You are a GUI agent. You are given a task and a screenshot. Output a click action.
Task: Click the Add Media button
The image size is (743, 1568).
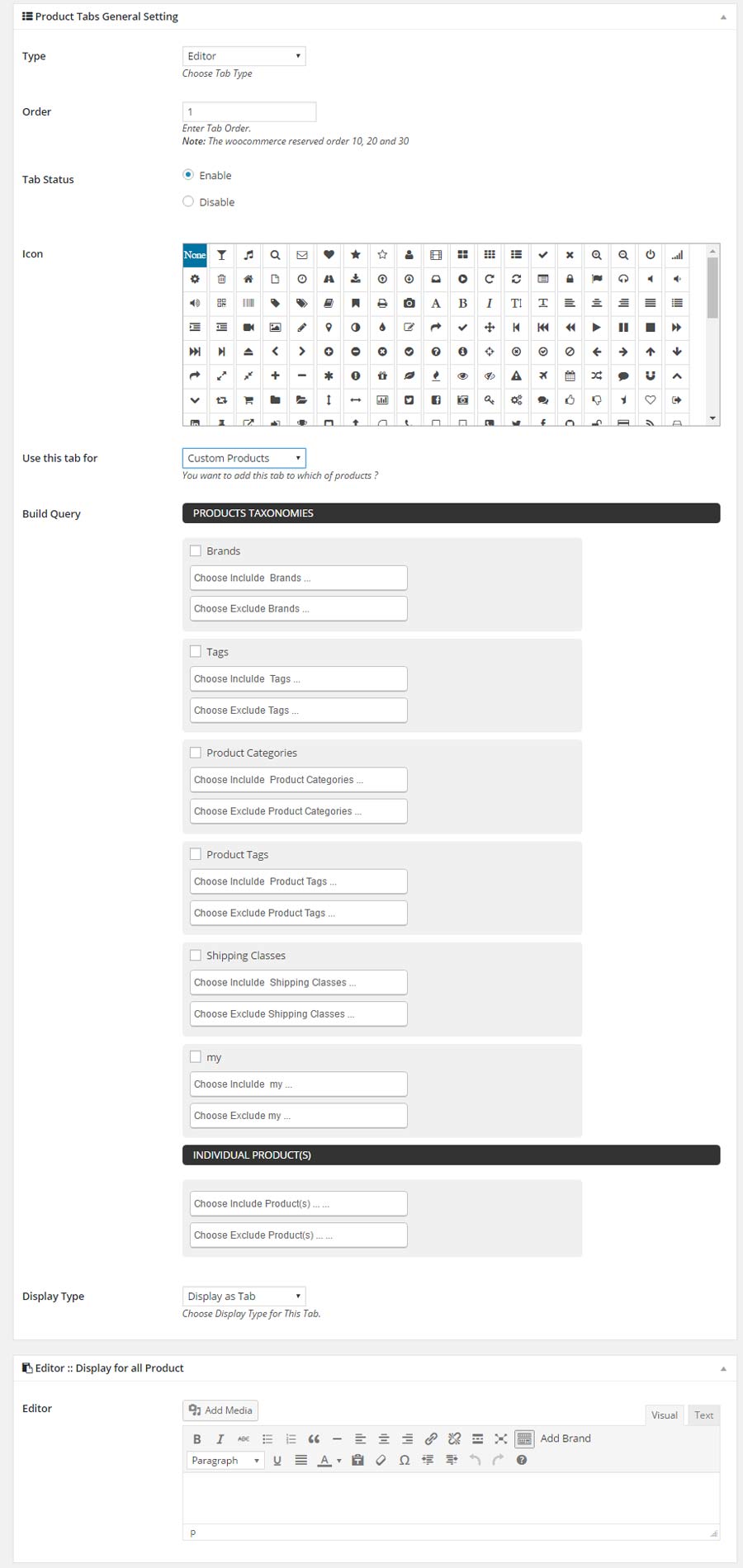(220, 1410)
